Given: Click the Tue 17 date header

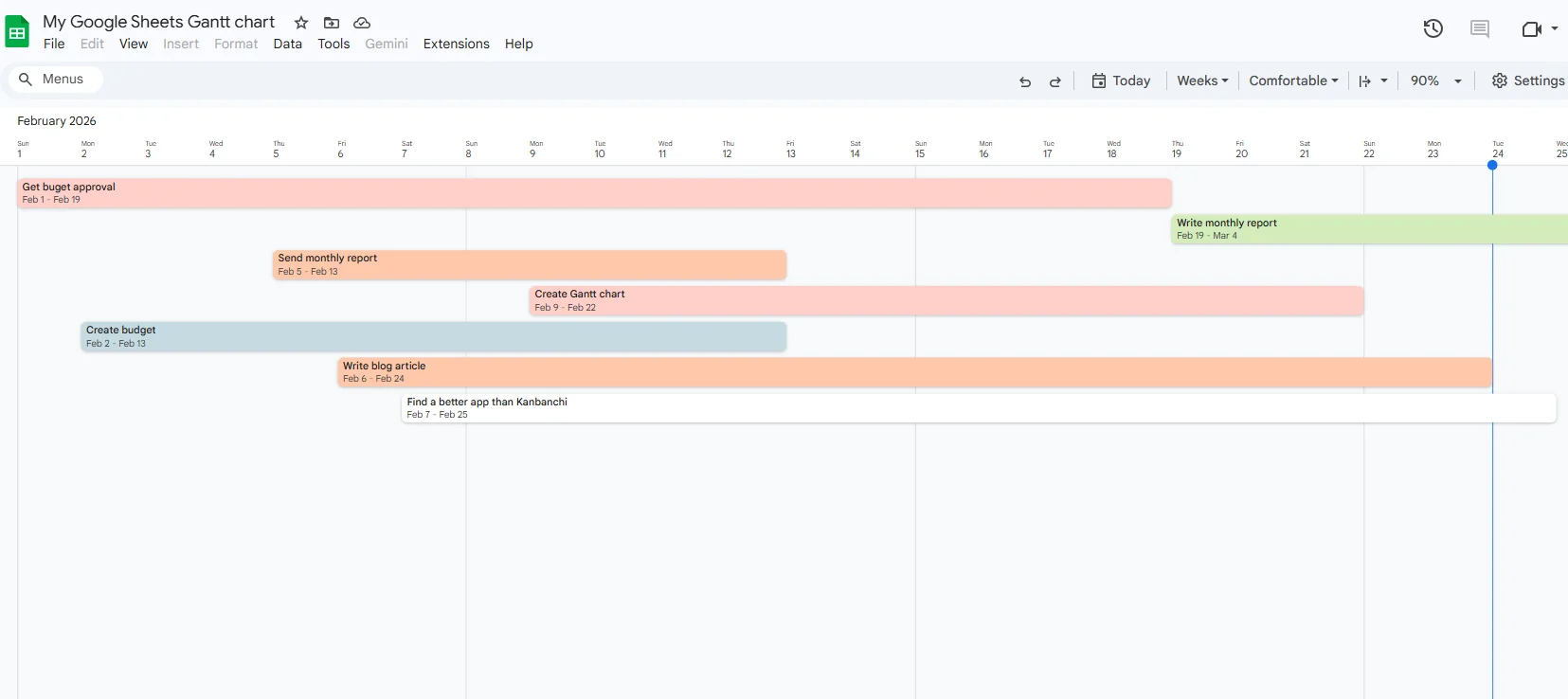Looking at the screenshot, I should coord(1048,150).
